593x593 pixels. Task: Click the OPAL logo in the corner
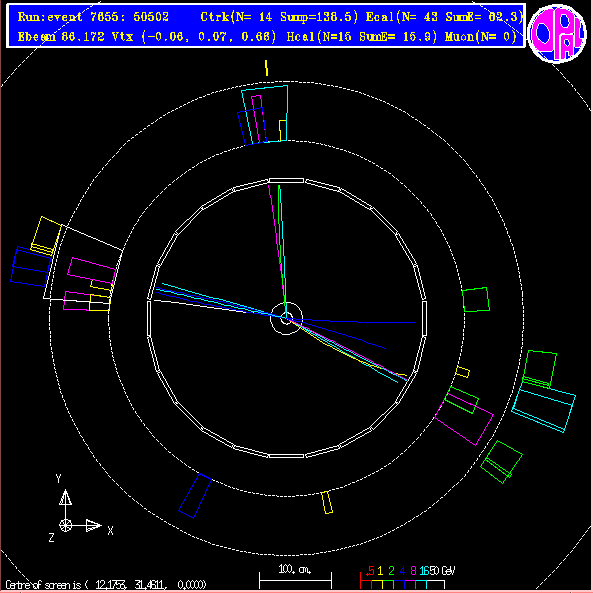pos(557,33)
